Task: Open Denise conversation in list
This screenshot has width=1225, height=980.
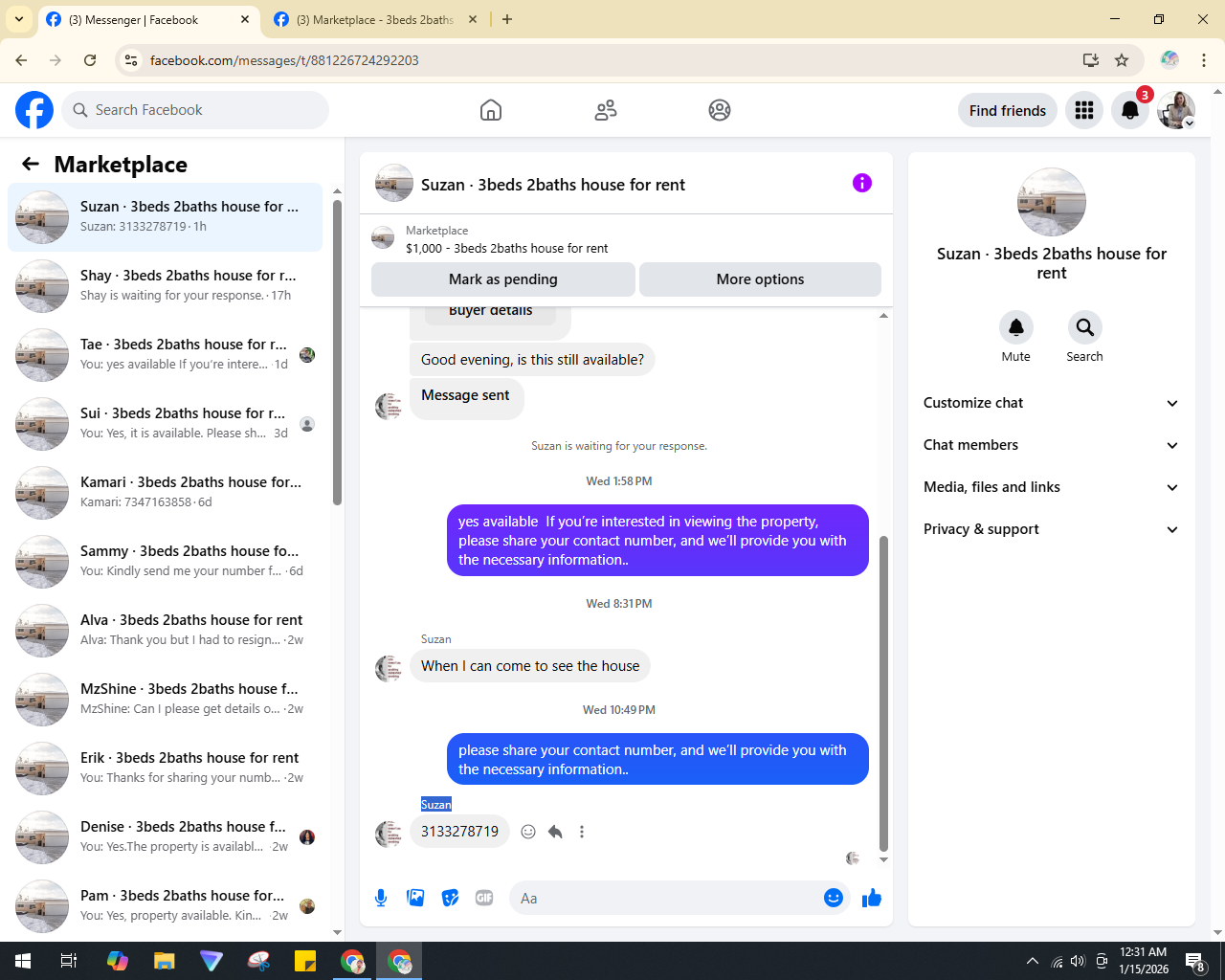Action: pos(165,837)
